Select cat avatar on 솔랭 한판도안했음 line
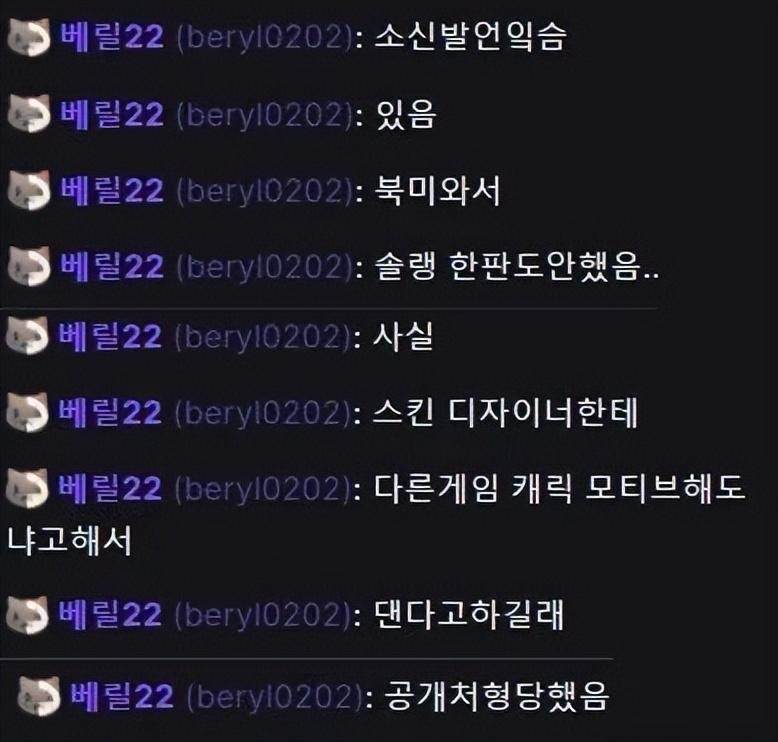This screenshot has width=778, height=742. 29,267
